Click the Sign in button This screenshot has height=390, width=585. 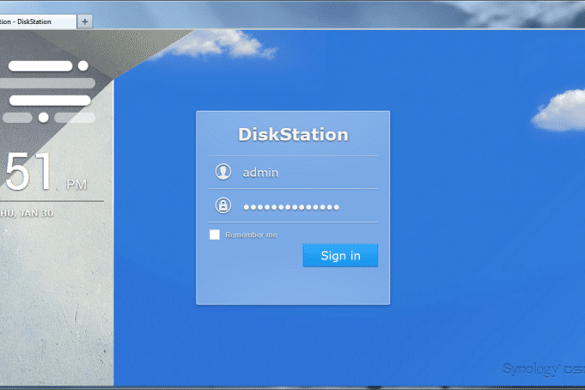coord(340,256)
